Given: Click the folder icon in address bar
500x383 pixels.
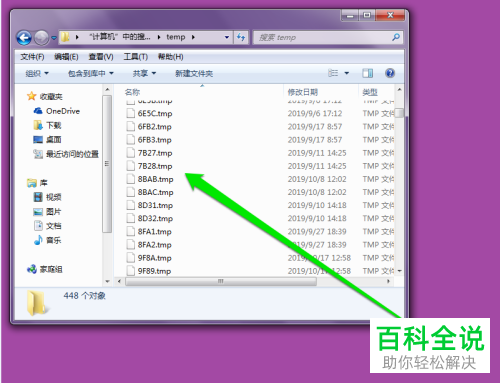Looking at the screenshot, I should [x=65, y=37].
